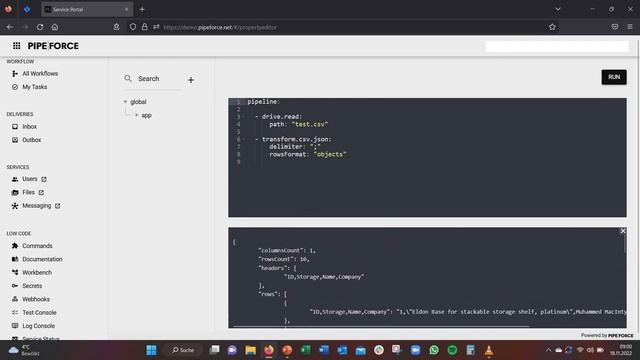Viewport: 640px width, 360px height.
Task: Click the Test Console icon
Action: coord(15,312)
